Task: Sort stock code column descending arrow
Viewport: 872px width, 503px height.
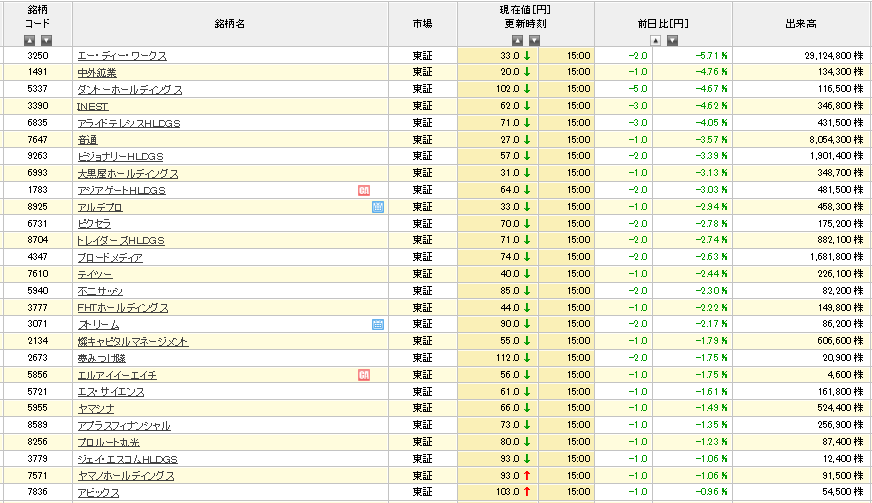Action: click(47, 40)
